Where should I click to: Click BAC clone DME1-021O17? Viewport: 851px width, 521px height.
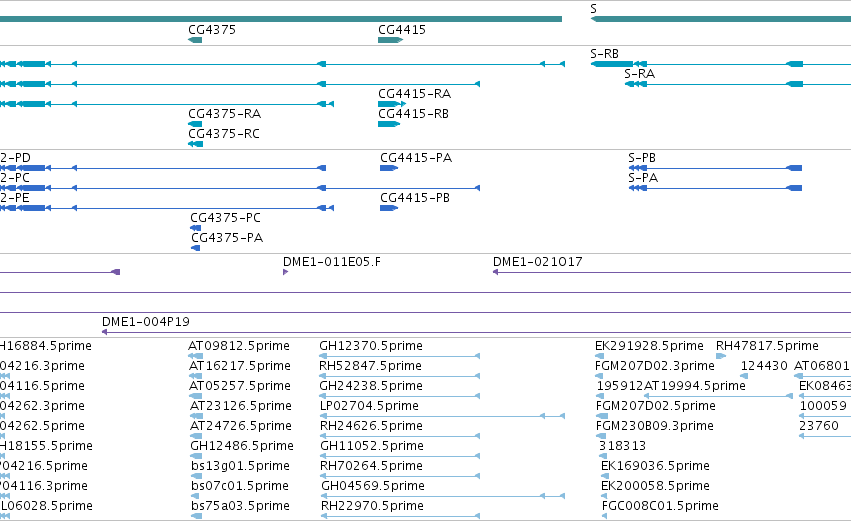pos(537,262)
